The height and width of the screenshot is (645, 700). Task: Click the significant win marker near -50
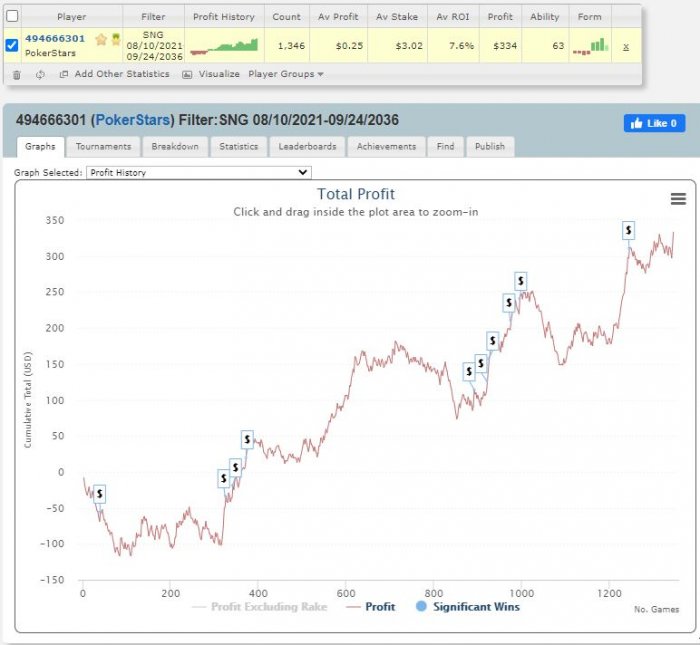tap(100, 494)
